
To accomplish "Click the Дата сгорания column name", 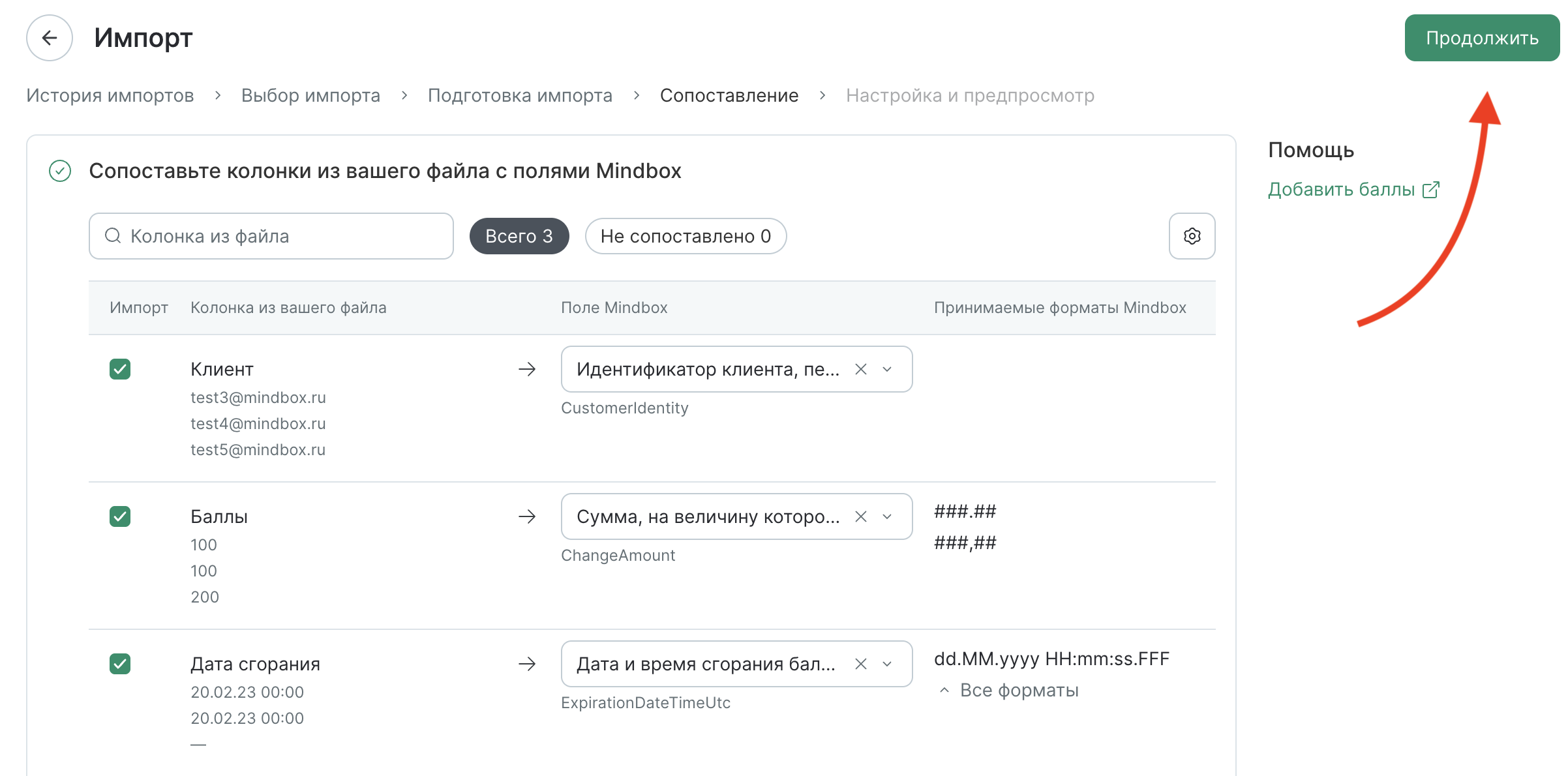I will click(x=255, y=664).
